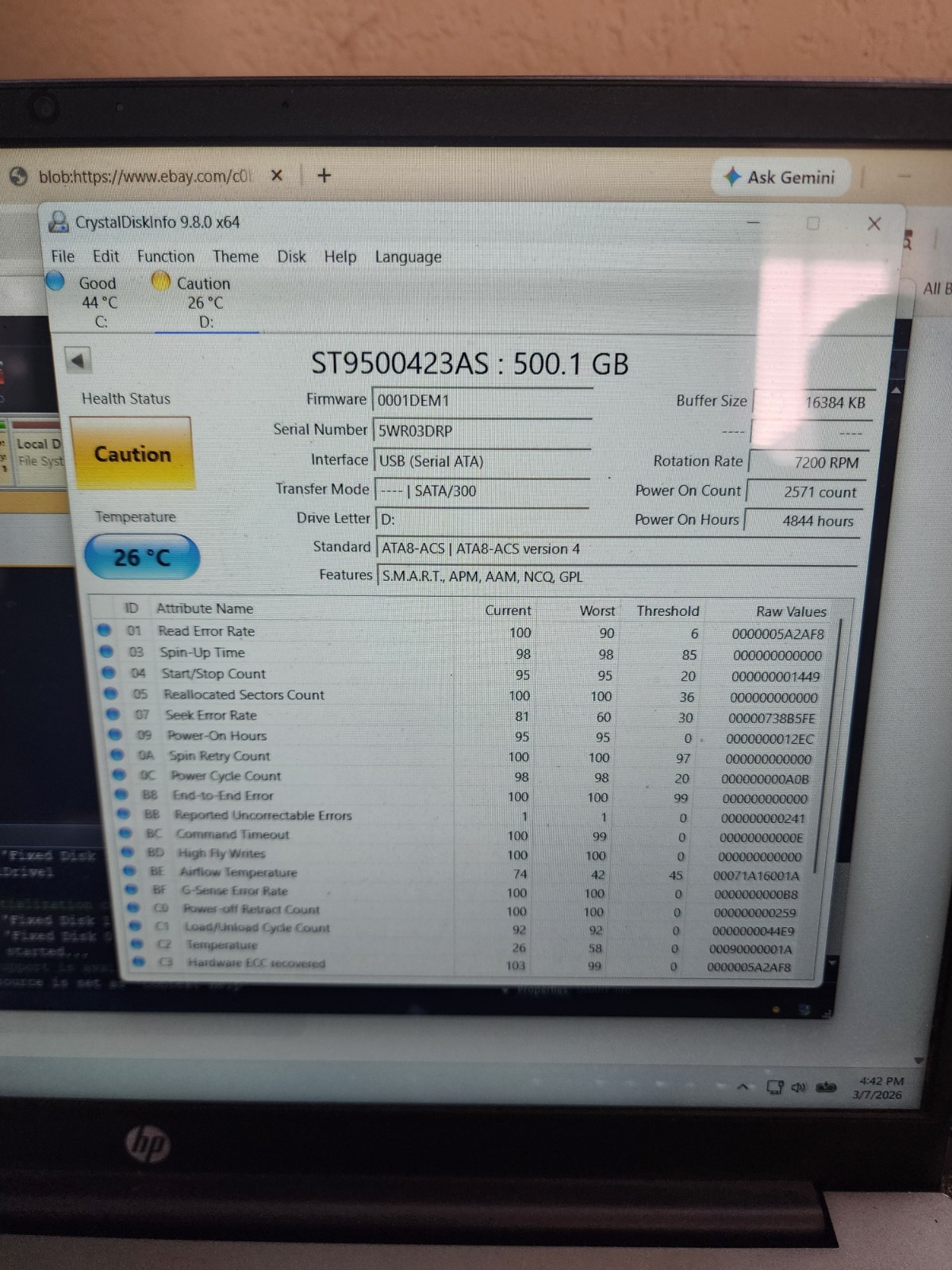This screenshot has height=1270, width=952.
Task: Click the yellow Caution health status button
Action: tap(132, 453)
